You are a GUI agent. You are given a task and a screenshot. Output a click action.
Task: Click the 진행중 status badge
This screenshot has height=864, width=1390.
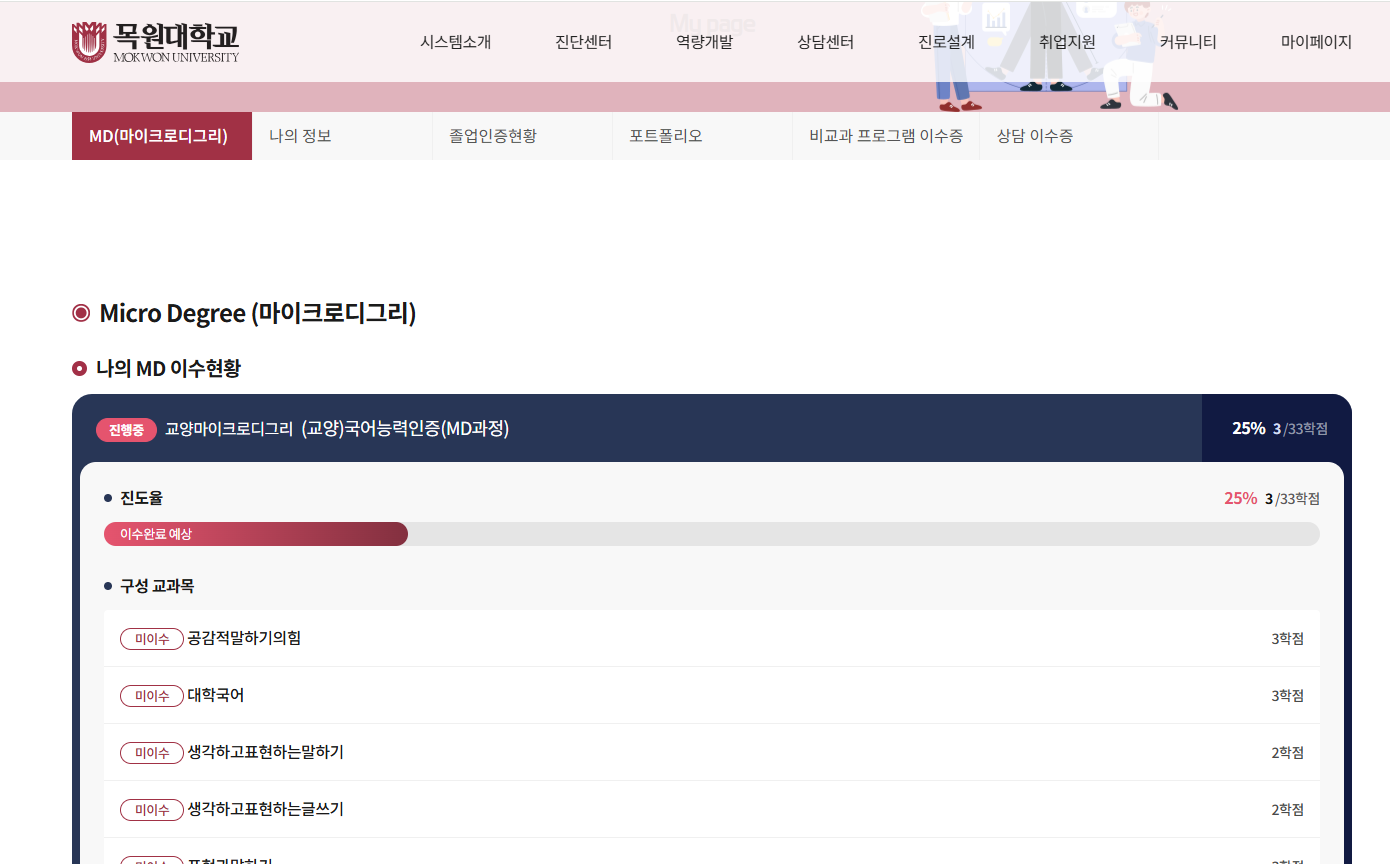click(126, 430)
